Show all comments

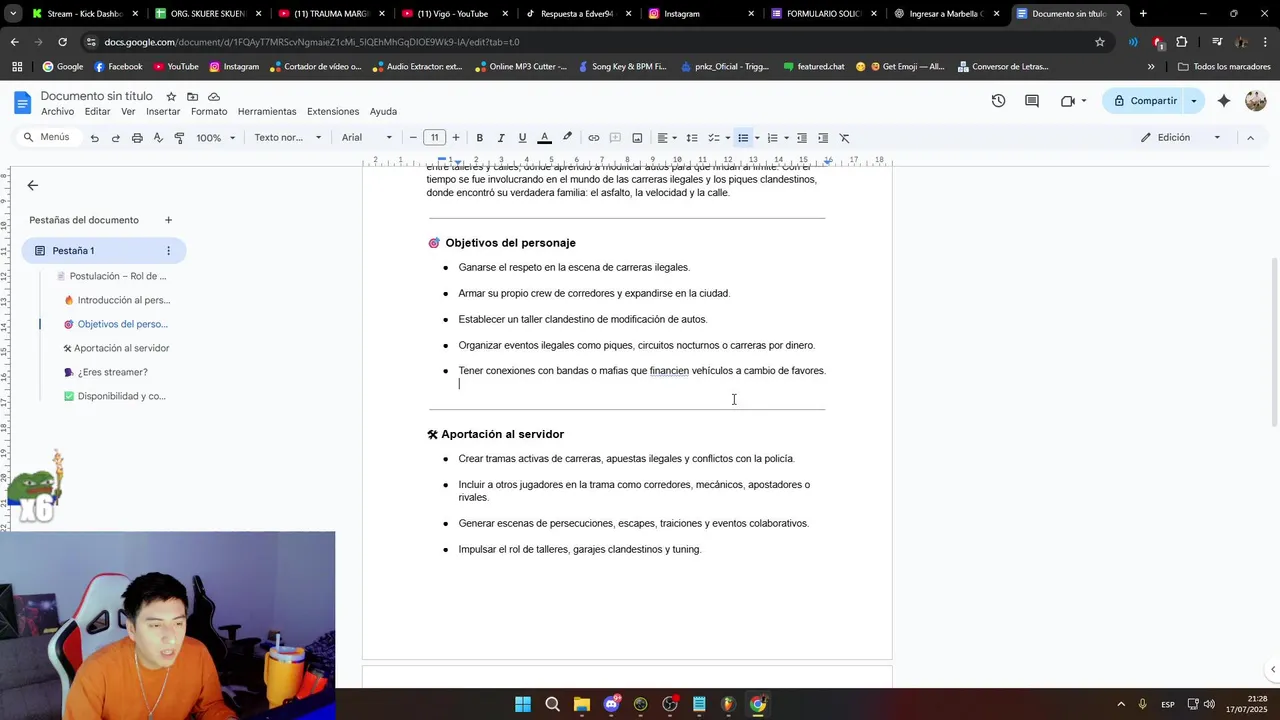click(1032, 101)
